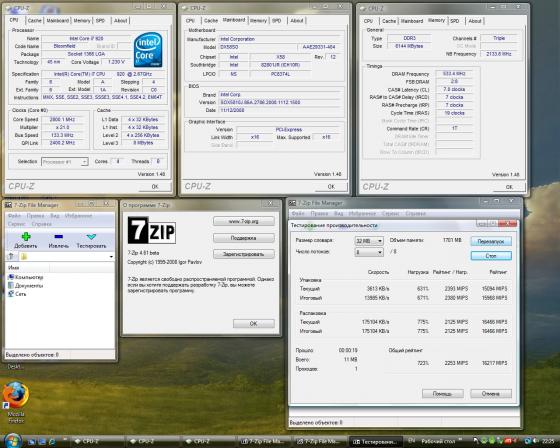The height and width of the screenshot is (448, 560).
Task: Click the blue Извлечь (Extract) minus icon
Action: point(59,237)
